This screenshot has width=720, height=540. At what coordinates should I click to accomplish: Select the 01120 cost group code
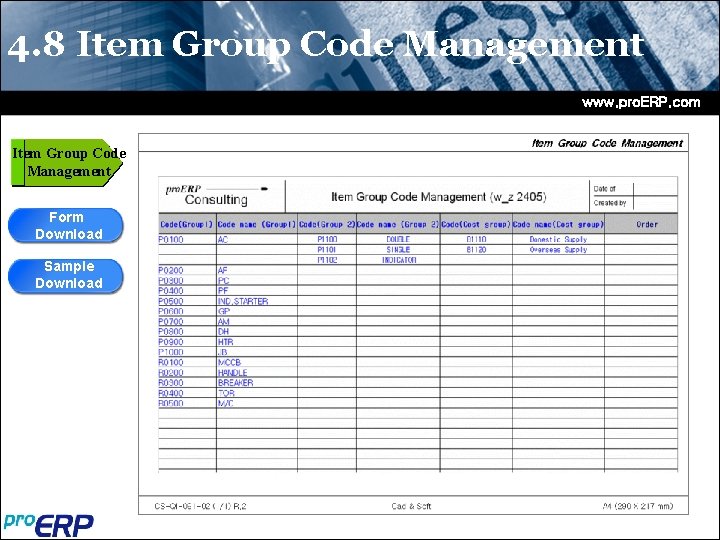476,250
